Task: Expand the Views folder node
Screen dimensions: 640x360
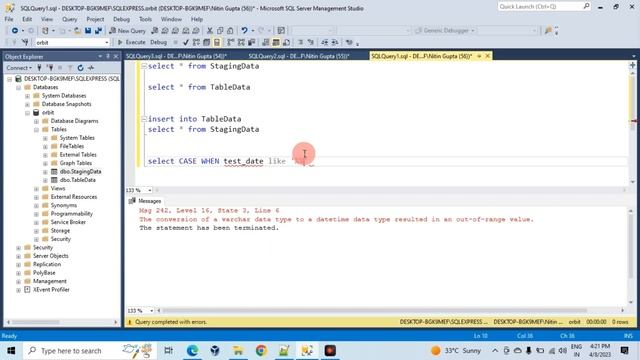Action: point(36,189)
